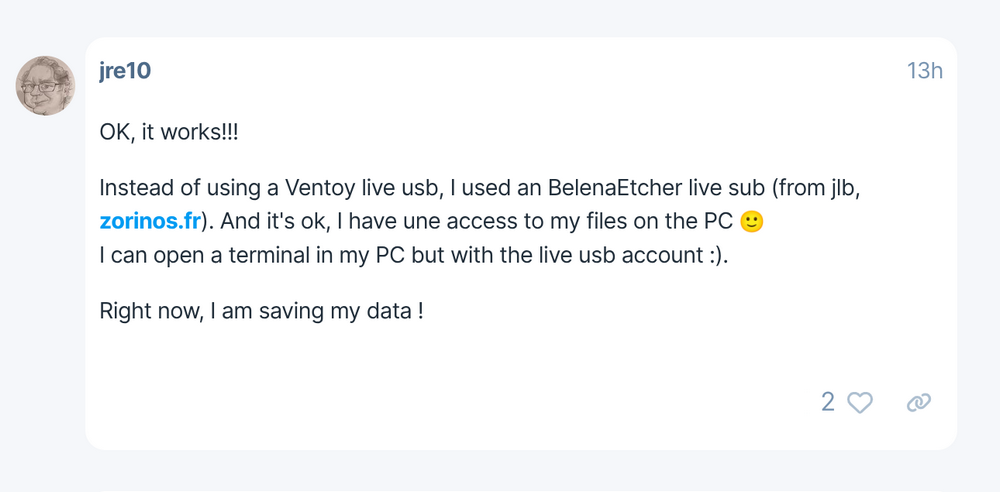Show who liked via the 2 count
Screen dimensions: 1000x492
828,402
